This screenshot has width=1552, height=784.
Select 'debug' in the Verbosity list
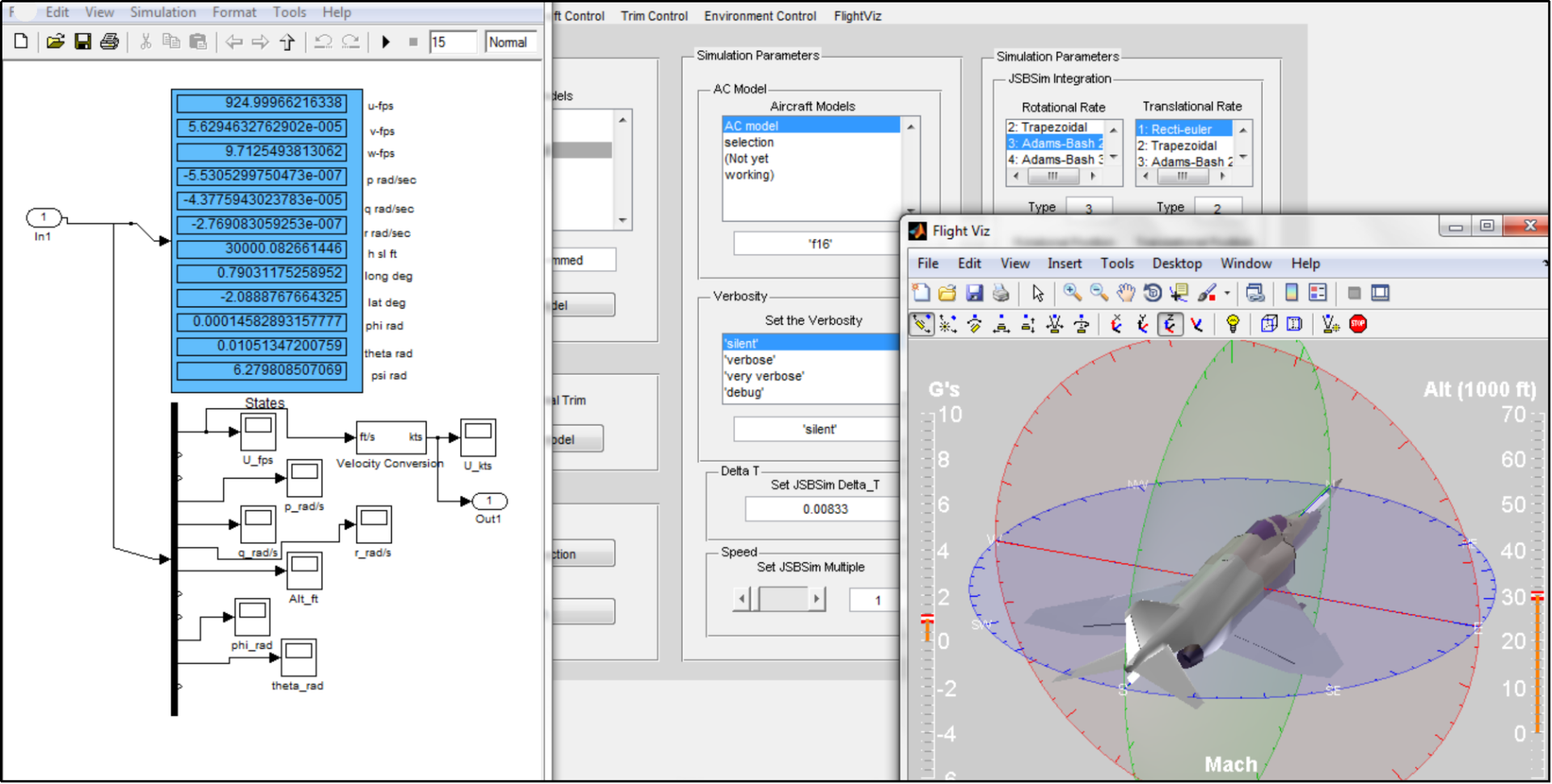click(x=810, y=392)
